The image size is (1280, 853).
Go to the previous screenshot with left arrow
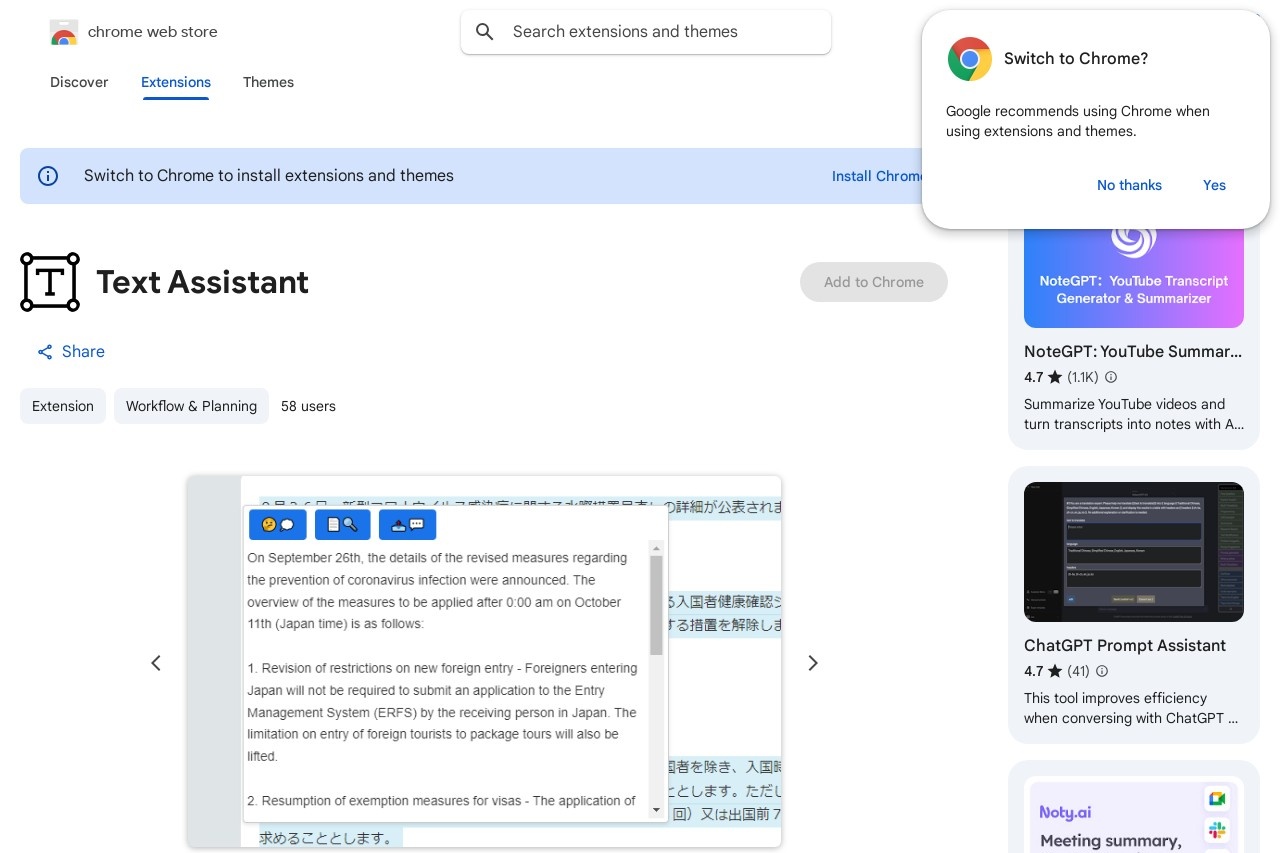(x=156, y=663)
